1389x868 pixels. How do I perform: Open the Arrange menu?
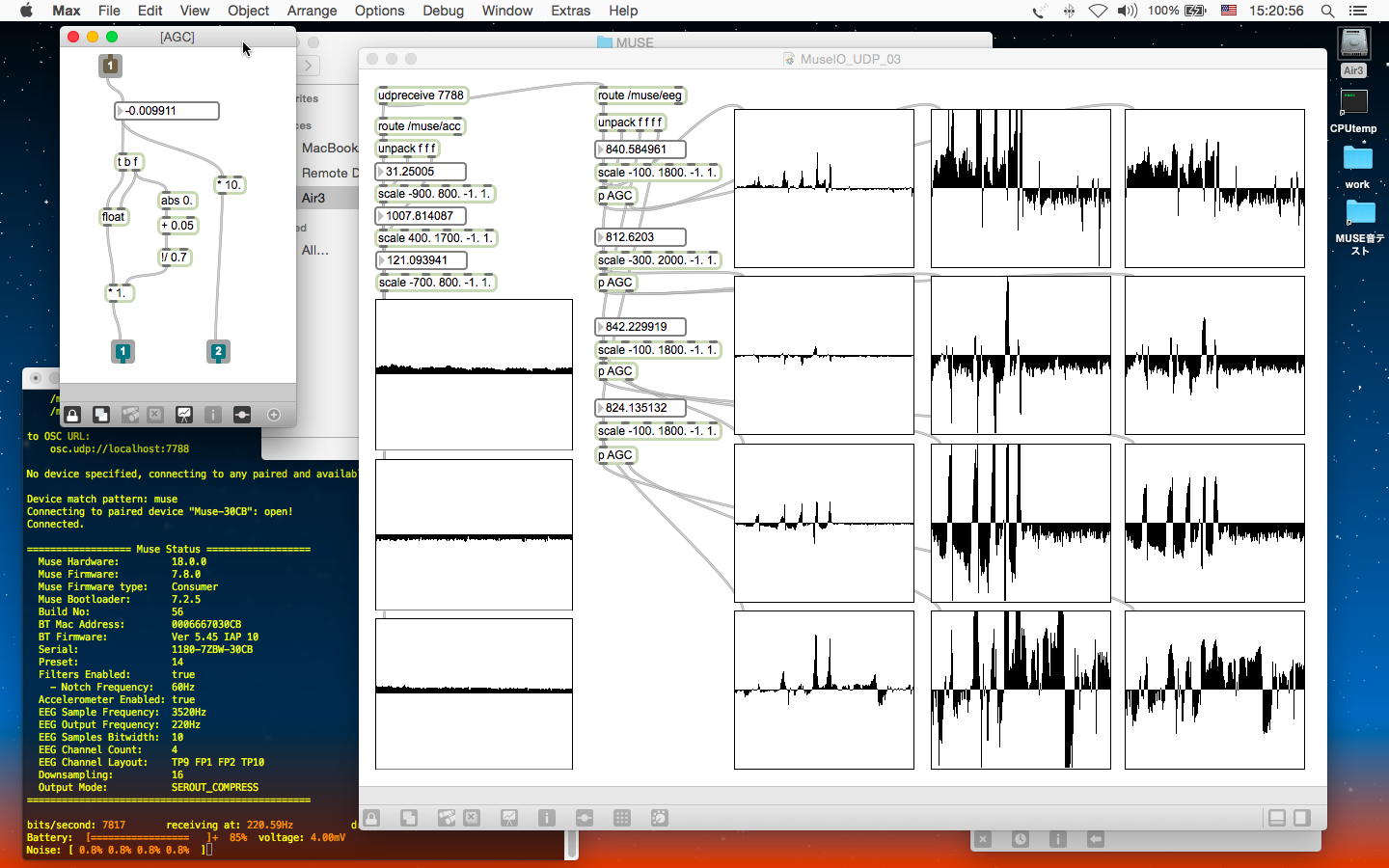point(312,11)
